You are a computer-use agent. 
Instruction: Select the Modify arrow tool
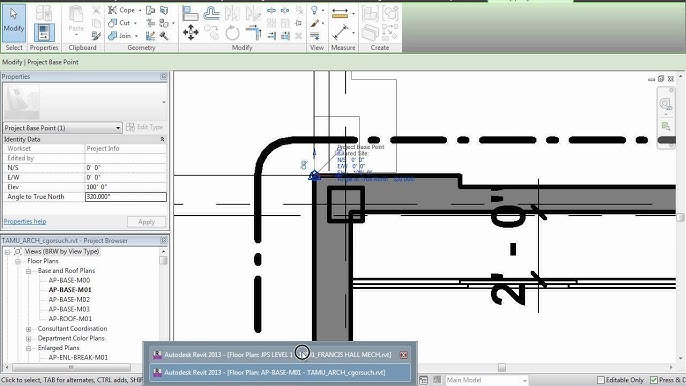14,23
